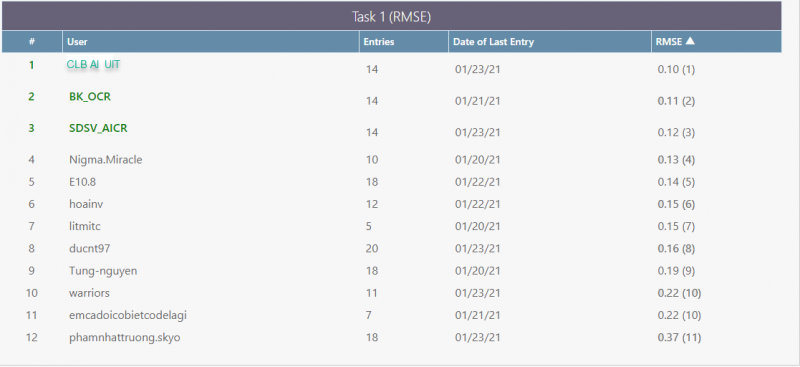Open the CLB AI UIT user link
The height and width of the screenshot is (367, 800).
point(93,64)
